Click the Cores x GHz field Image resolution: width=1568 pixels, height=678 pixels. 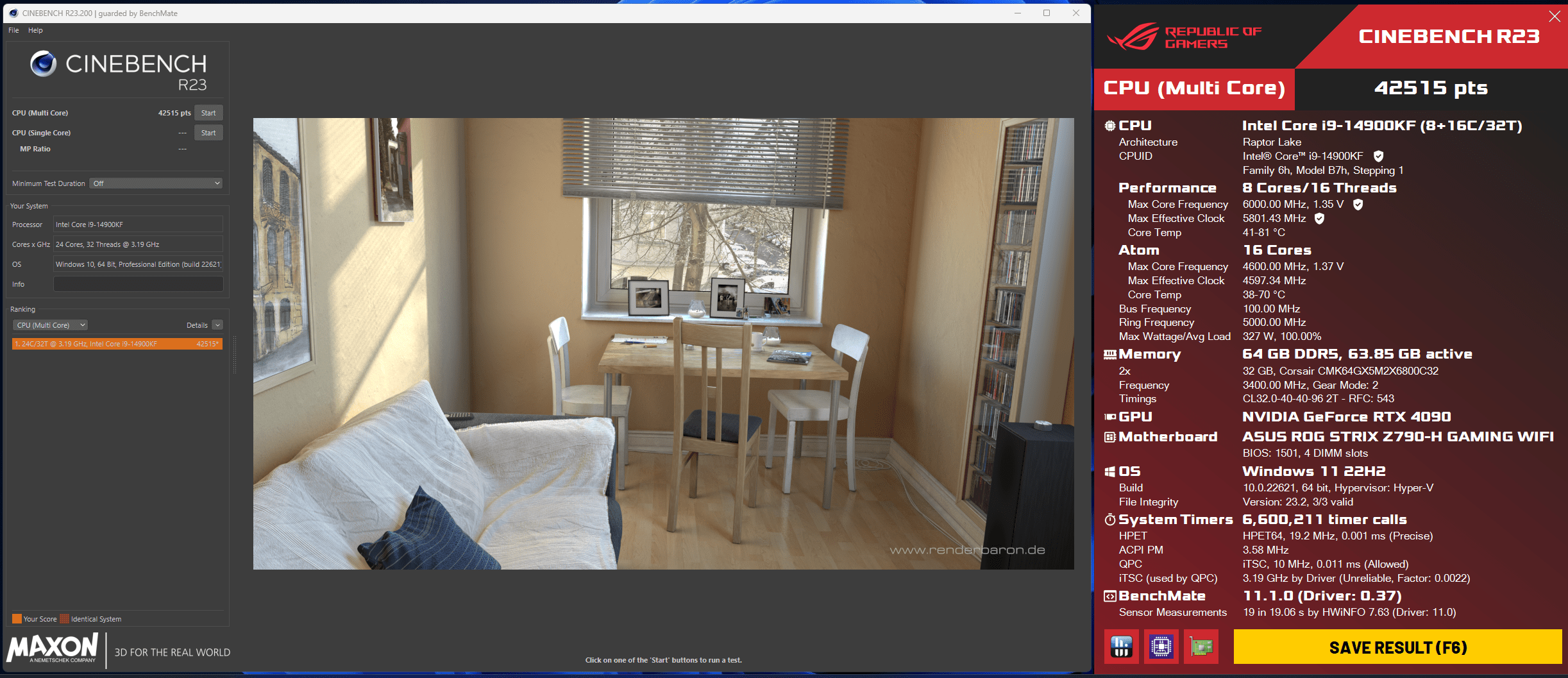(x=138, y=244)
